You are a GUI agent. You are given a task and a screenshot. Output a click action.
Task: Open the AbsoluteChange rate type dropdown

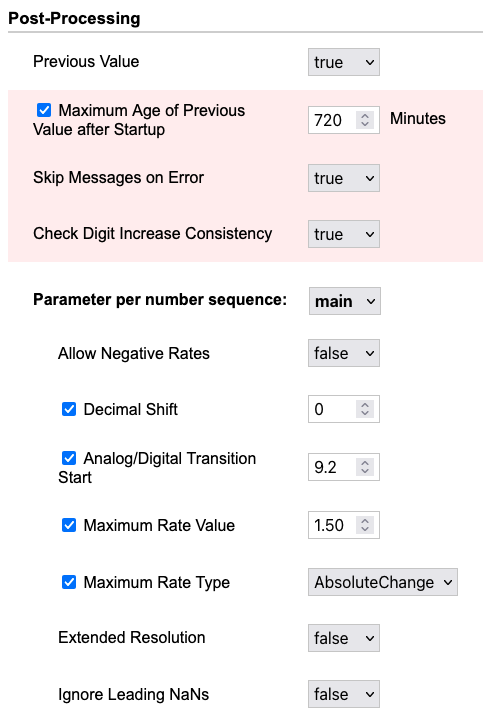(x=383, y=582)
